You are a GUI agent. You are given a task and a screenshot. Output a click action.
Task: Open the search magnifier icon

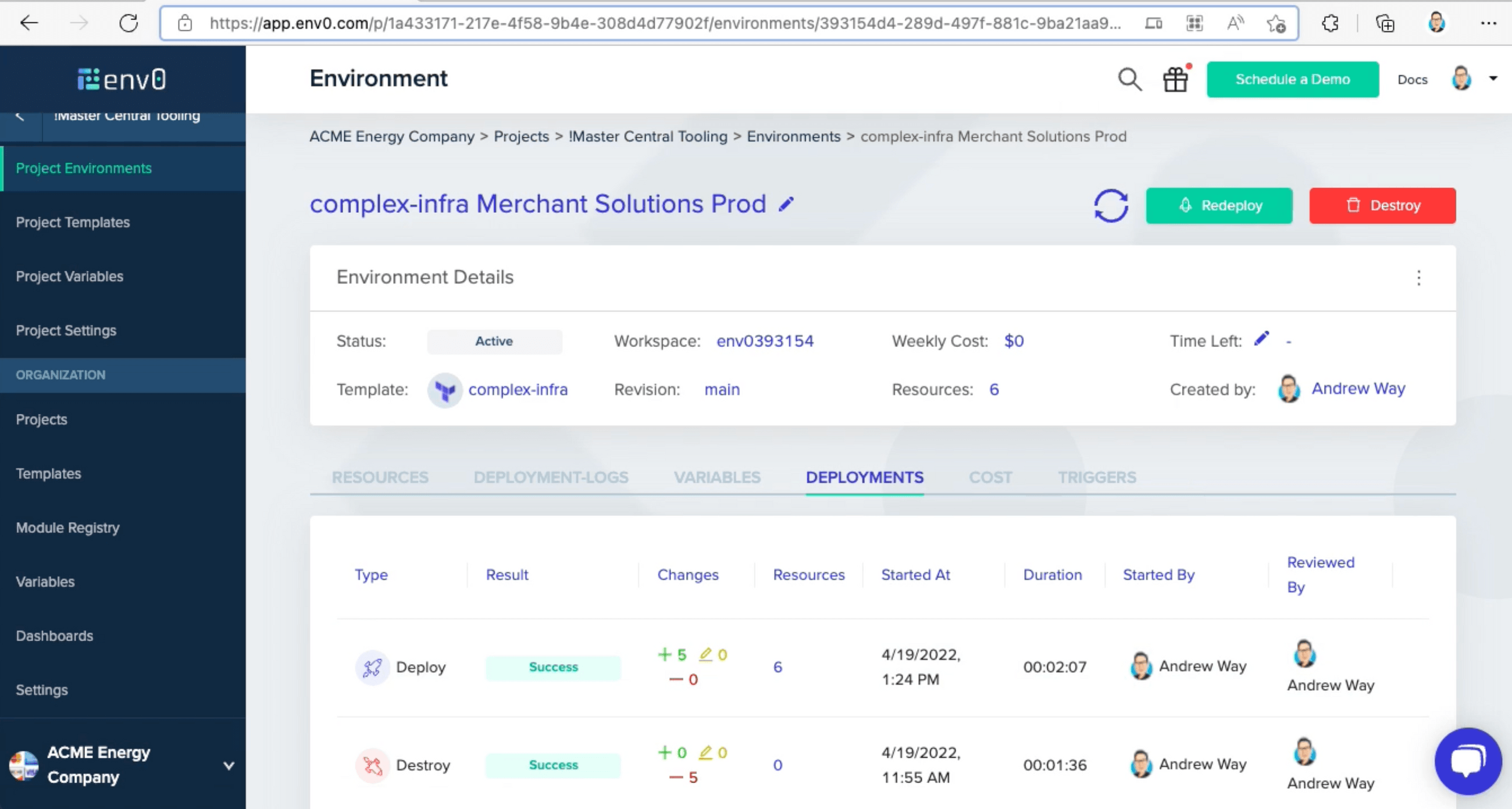pos(1130,79)
